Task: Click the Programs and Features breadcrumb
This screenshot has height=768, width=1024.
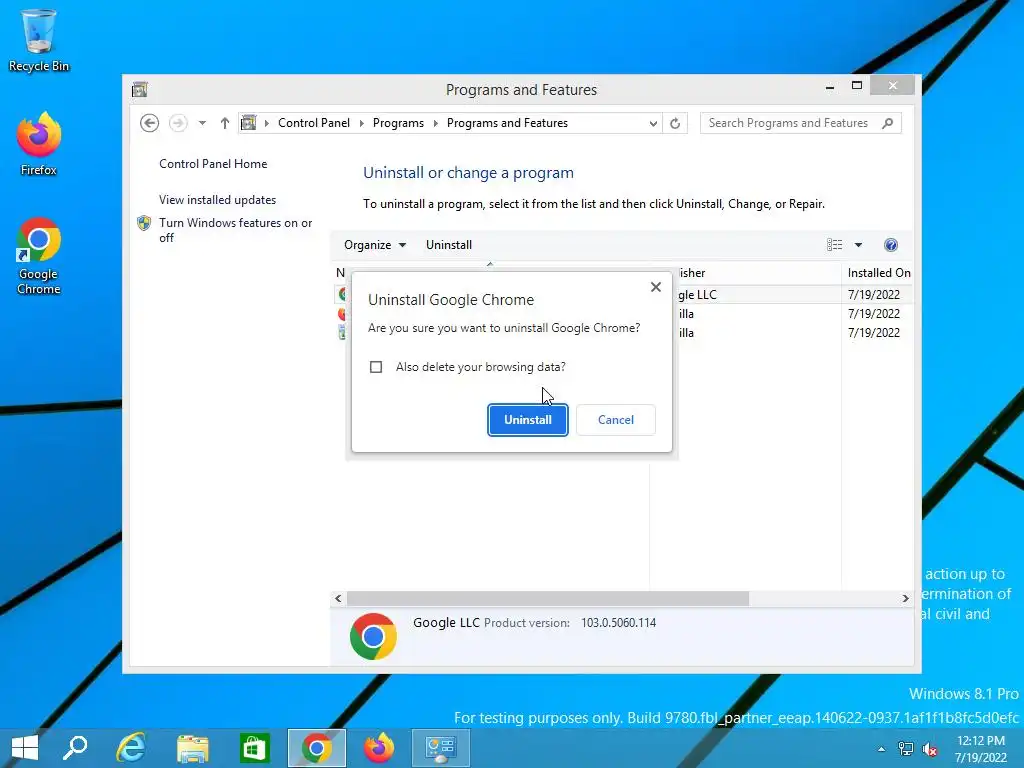Action: point(507,123)
